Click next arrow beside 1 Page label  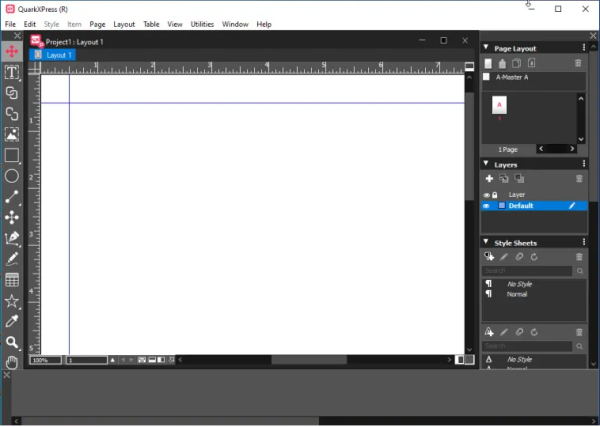pyautogui.click(x=572, y=149)
